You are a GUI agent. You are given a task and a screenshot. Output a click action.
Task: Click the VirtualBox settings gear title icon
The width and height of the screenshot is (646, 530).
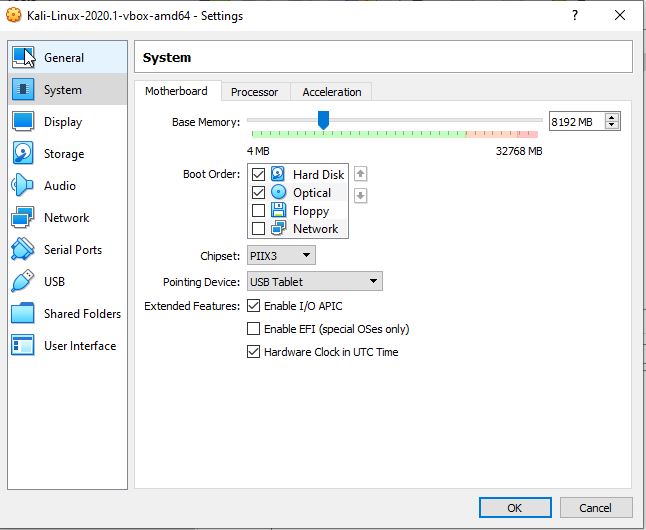[14, 15]
